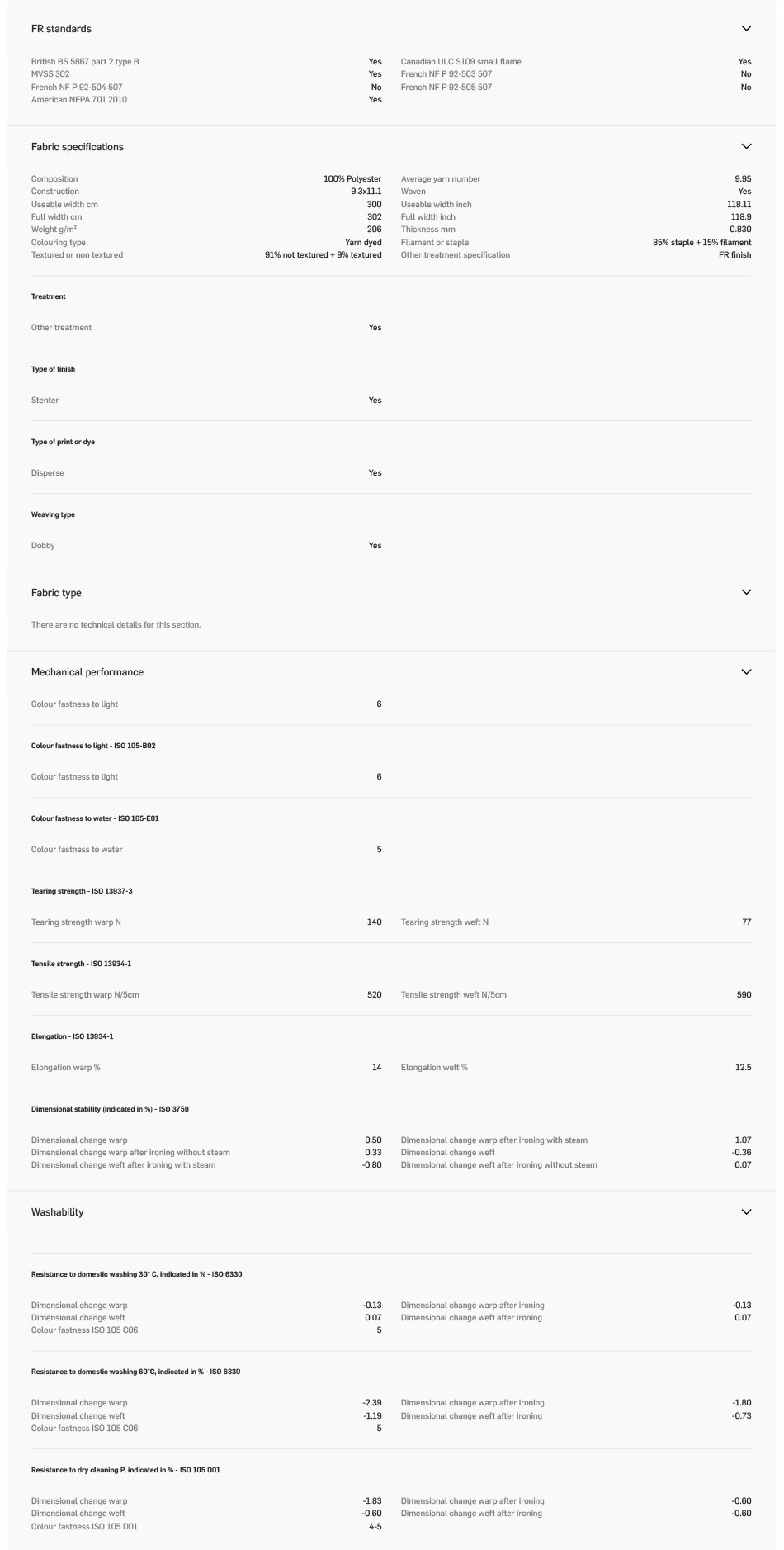Click the Dimensional stability ISO 3759 subheading
Viewport: 784px width, 1550px height.
110,1109
